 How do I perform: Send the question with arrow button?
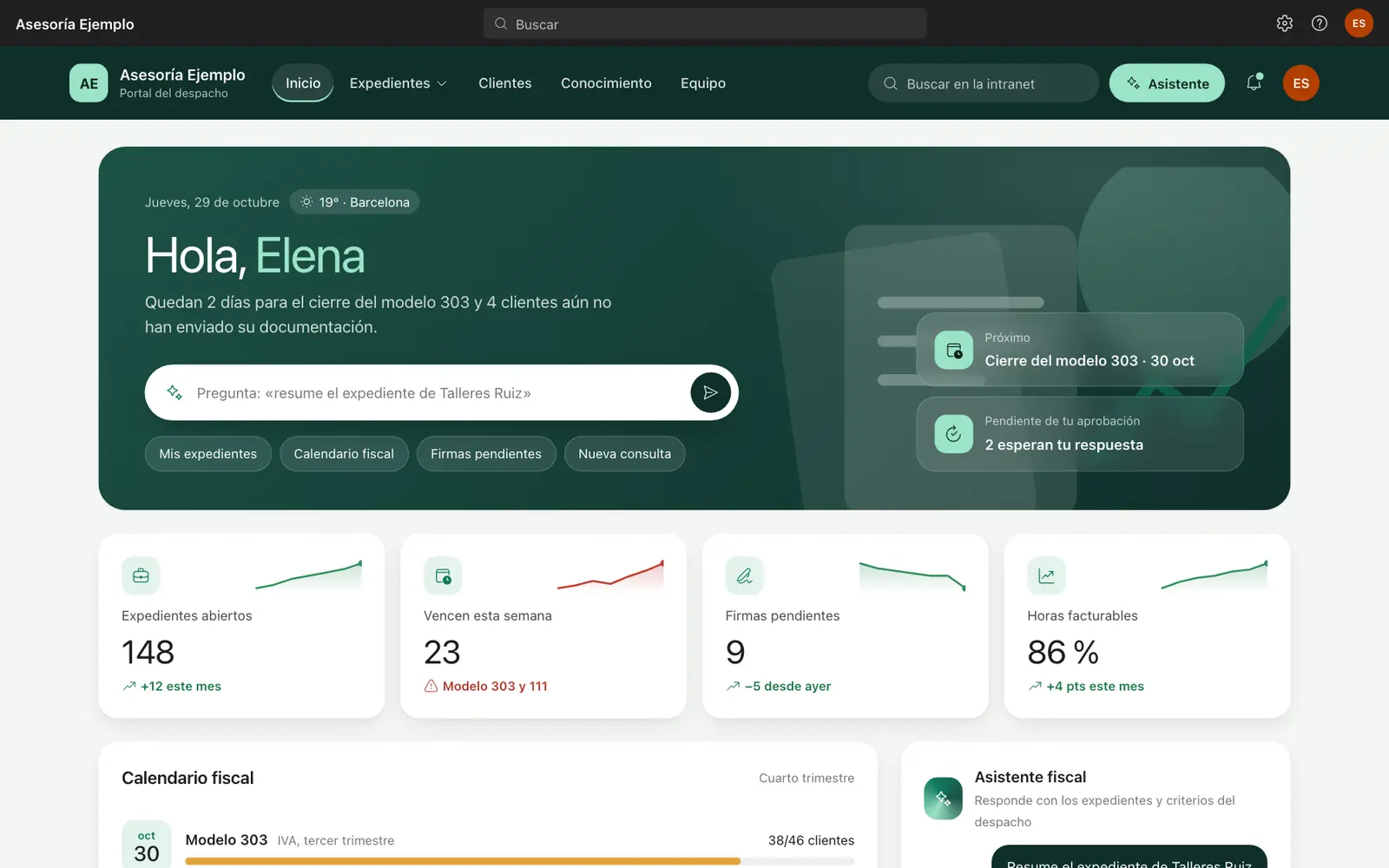point(710,392)
